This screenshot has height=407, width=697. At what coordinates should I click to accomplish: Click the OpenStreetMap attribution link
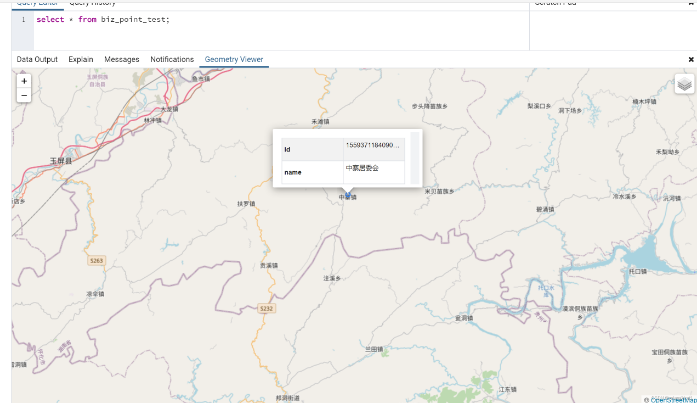click(672, 400)
